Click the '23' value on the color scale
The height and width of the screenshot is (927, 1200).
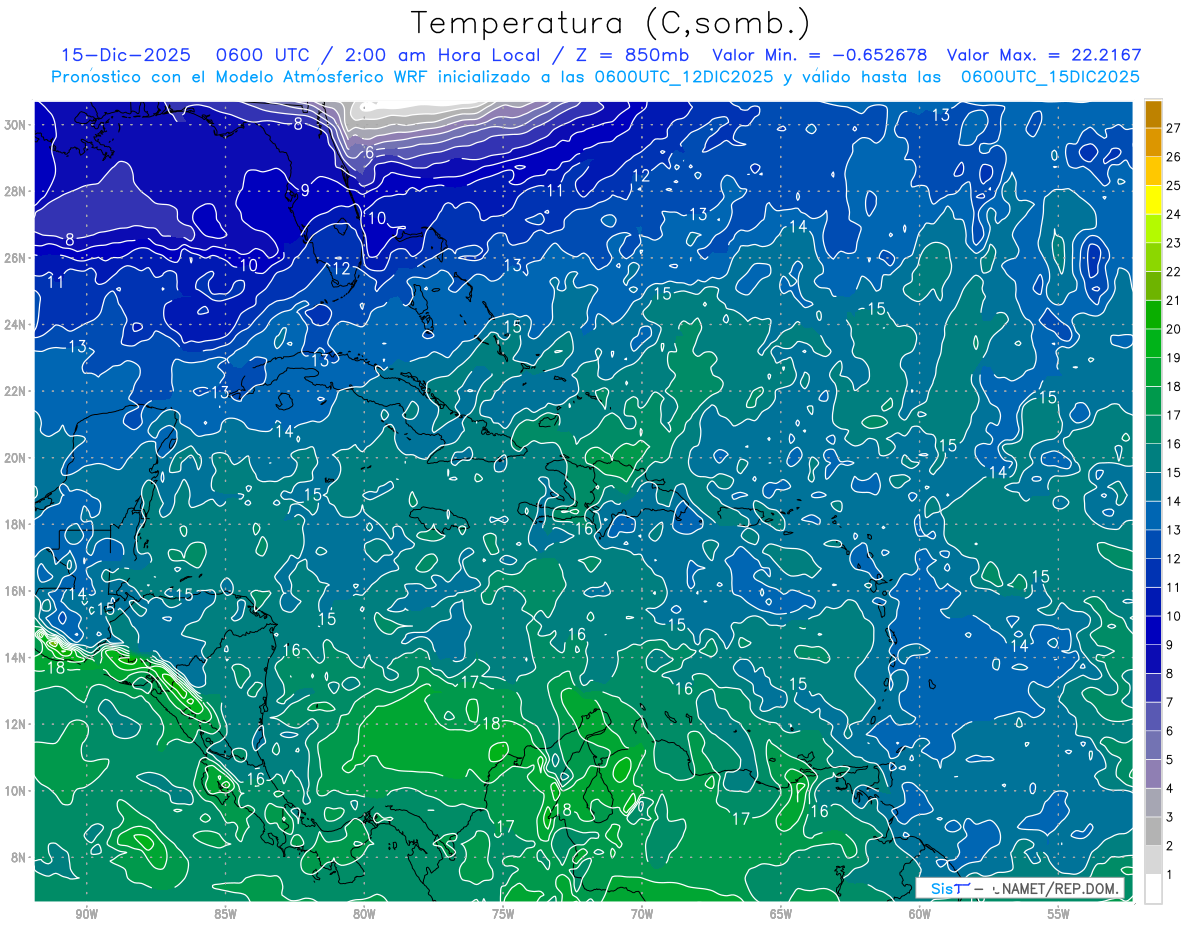click(1174, 243)
